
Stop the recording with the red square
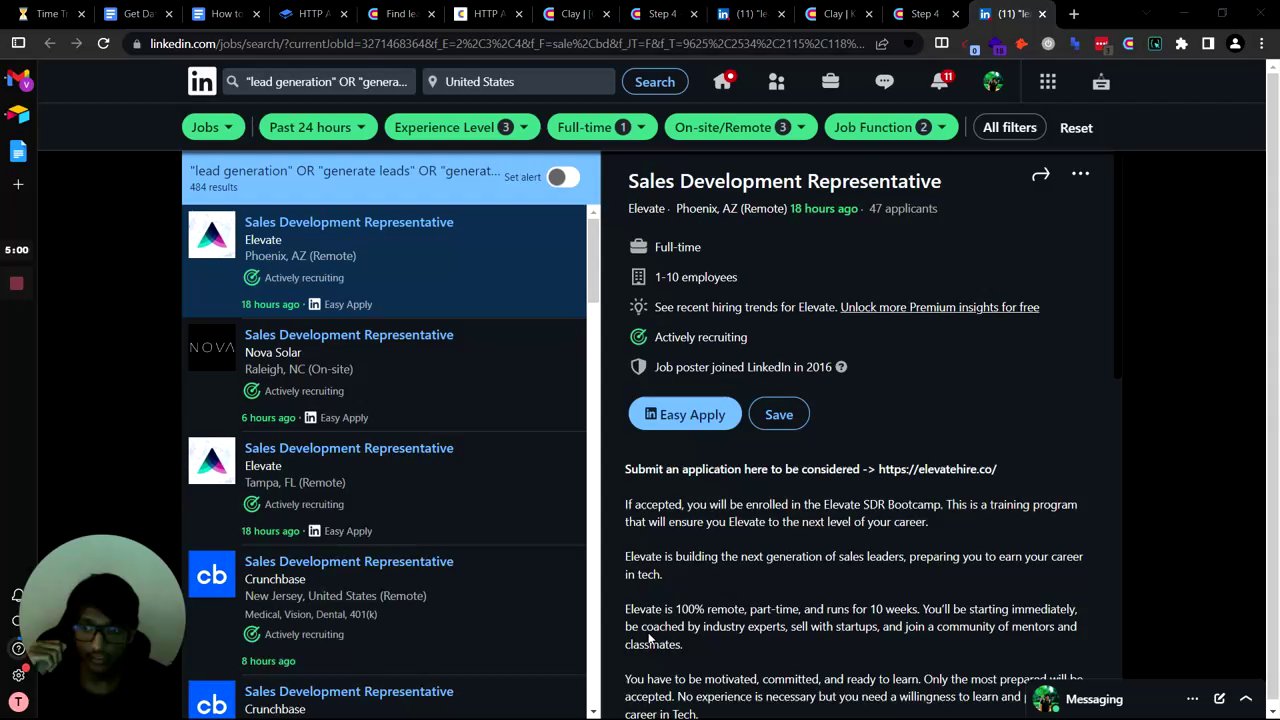tap(16, 284)
